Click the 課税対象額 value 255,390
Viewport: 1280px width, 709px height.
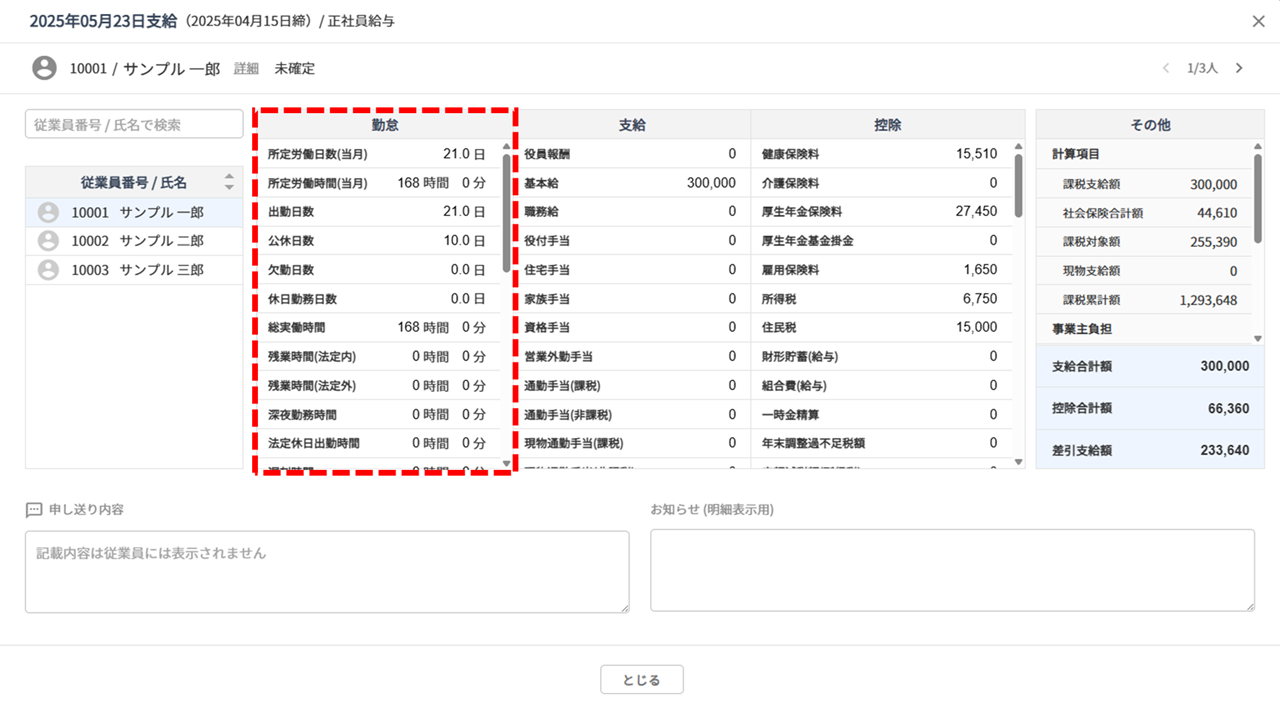coord(1213,242)
